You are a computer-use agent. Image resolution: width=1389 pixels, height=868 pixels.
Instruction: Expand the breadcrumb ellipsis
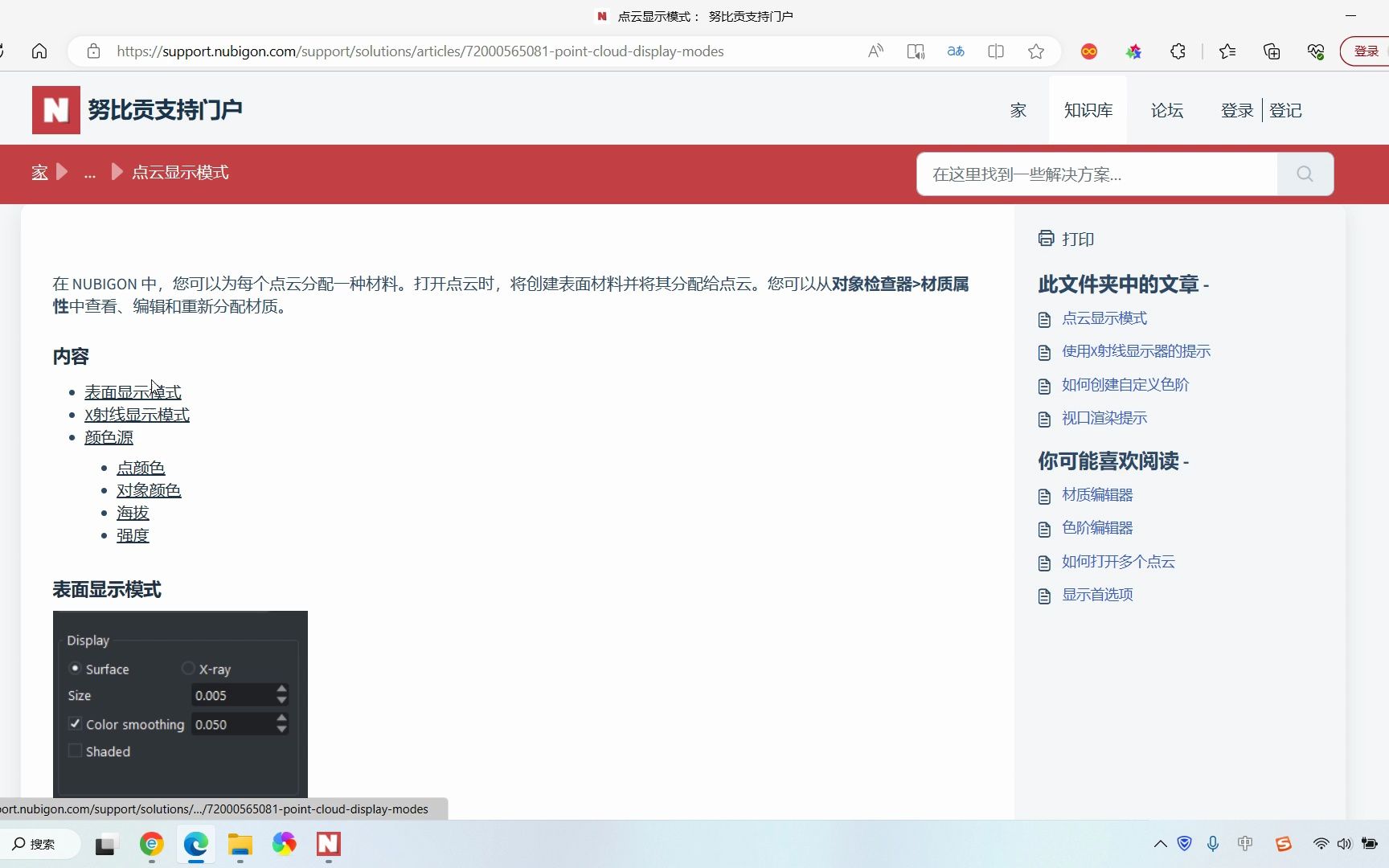pos(89,174)
